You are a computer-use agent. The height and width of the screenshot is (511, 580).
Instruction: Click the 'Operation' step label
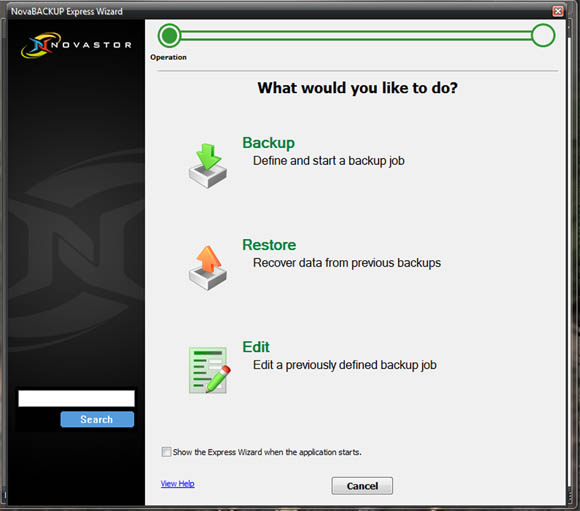point(168,57)
